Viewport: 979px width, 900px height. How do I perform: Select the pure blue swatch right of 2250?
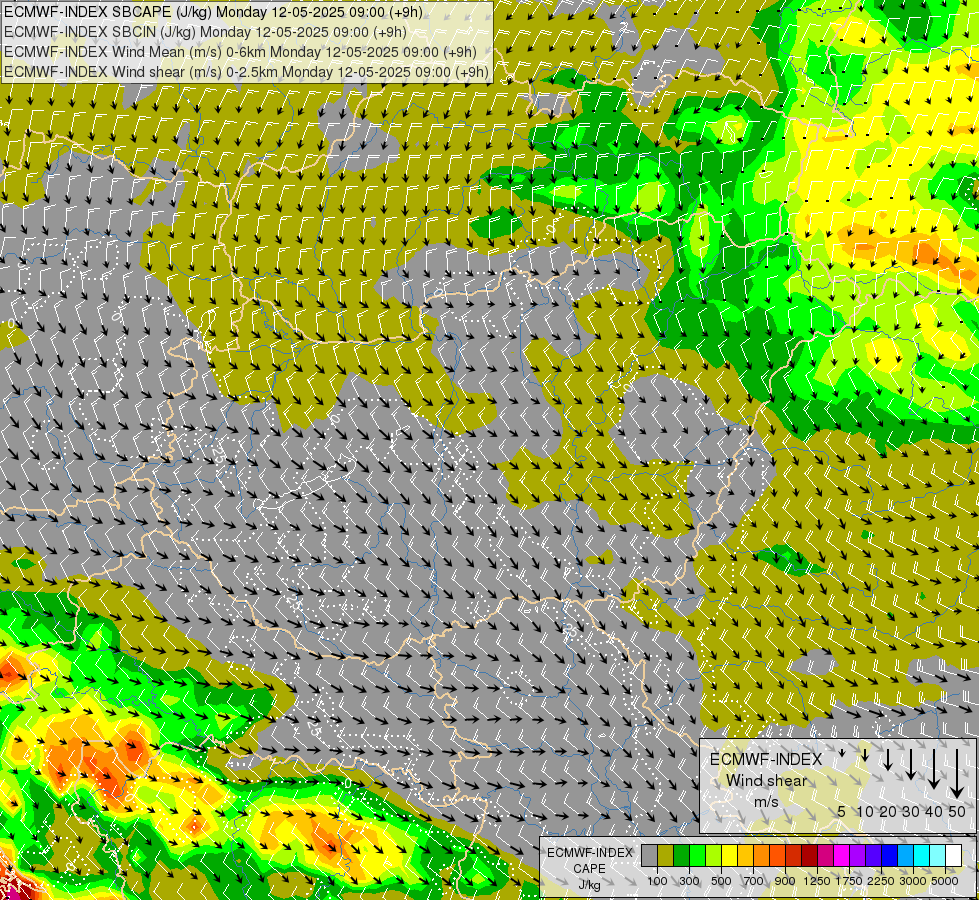point(890,856)
